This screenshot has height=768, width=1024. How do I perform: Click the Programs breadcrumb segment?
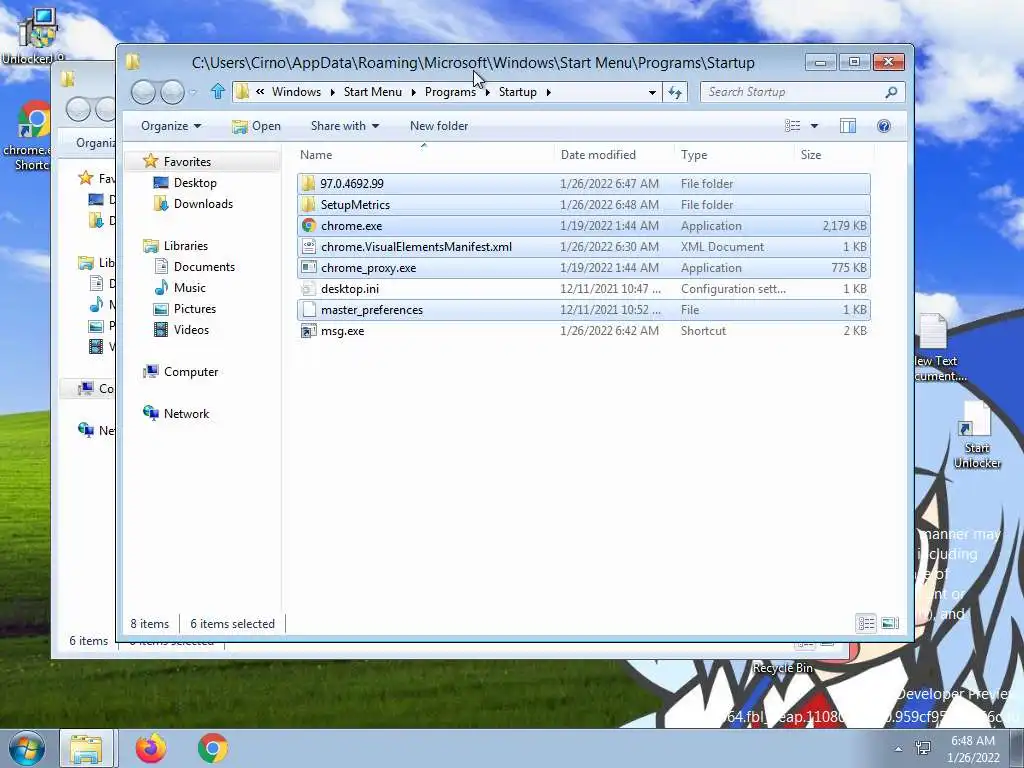pyautogui.click(x=450, y=92)
